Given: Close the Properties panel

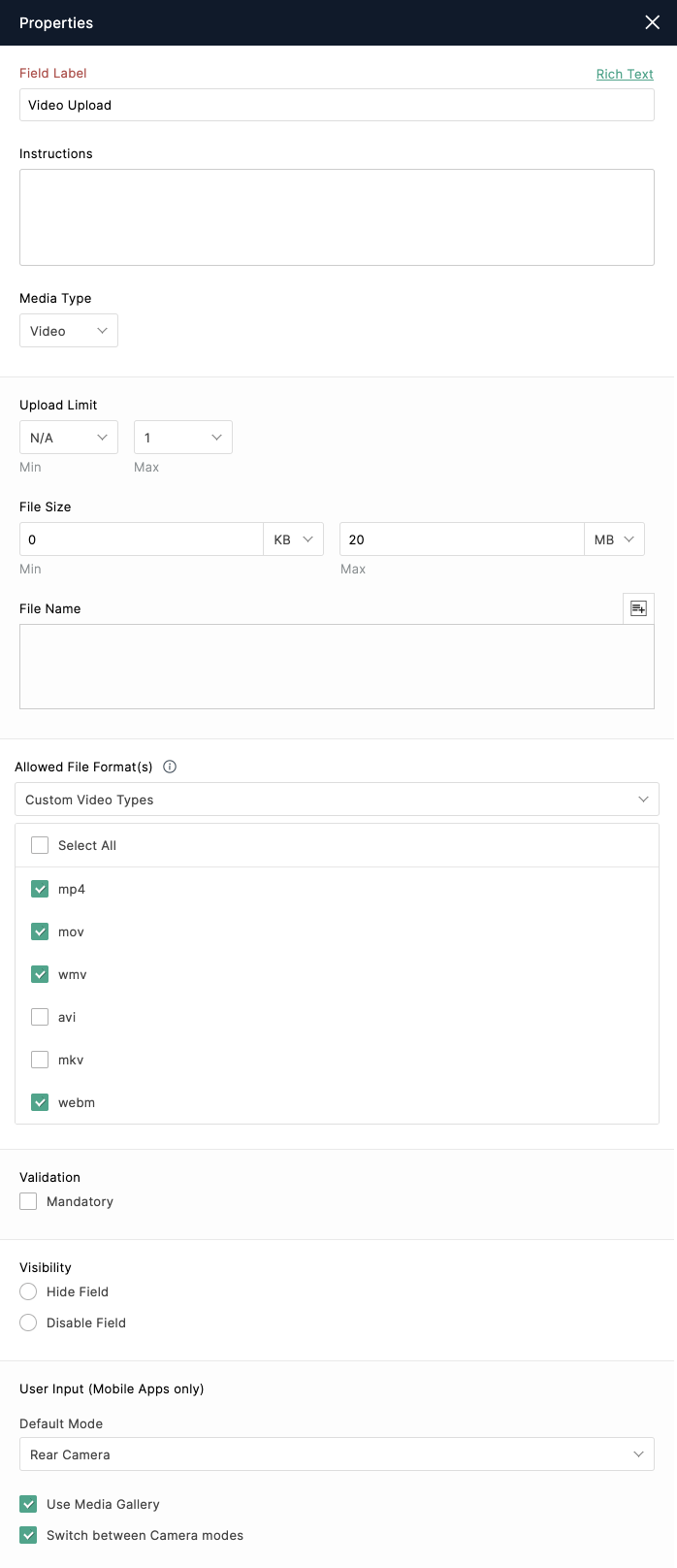Looking at the screenshot, I should [x=652, y=22].
